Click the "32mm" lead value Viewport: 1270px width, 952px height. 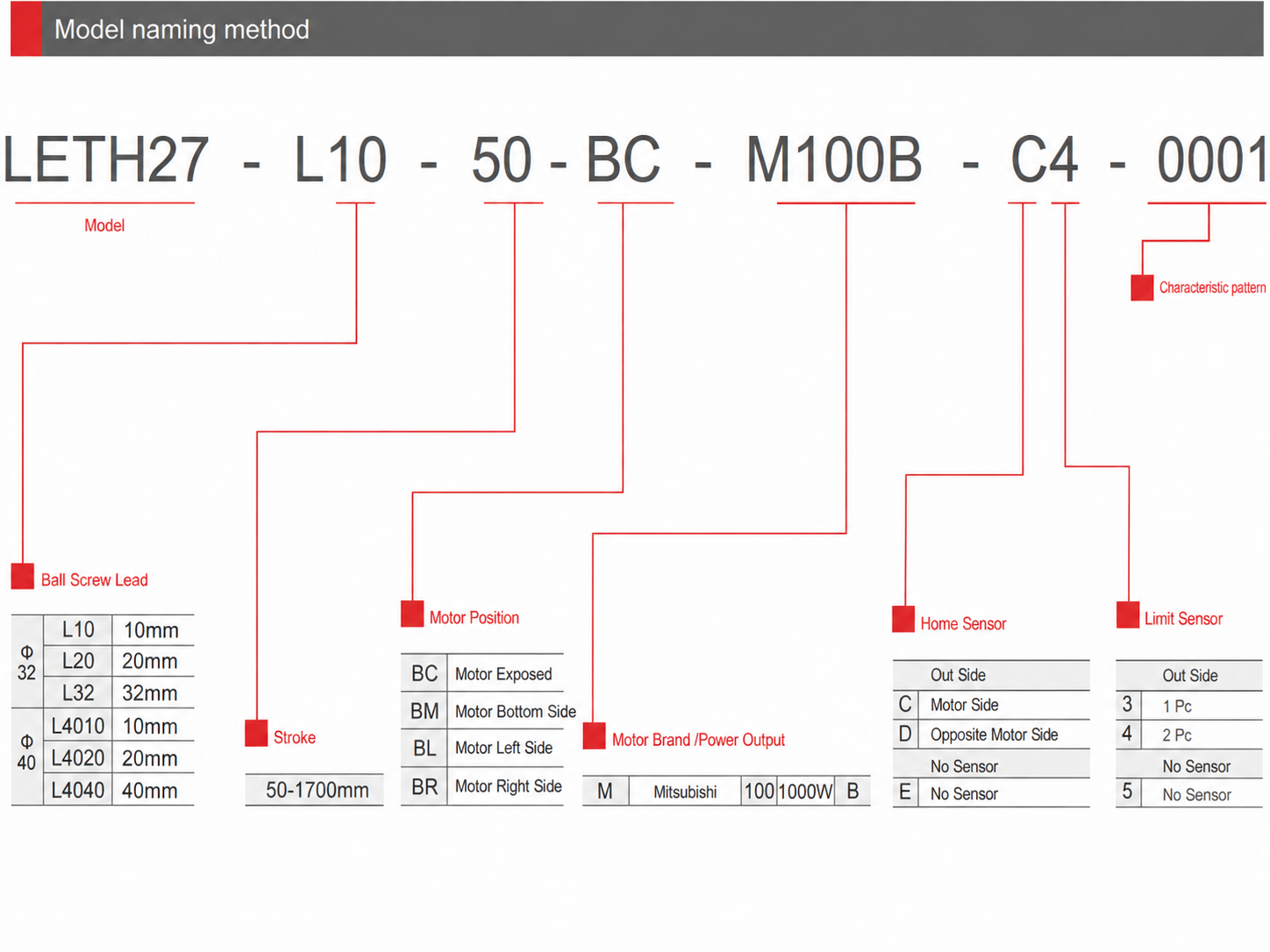tap(150, 693)
